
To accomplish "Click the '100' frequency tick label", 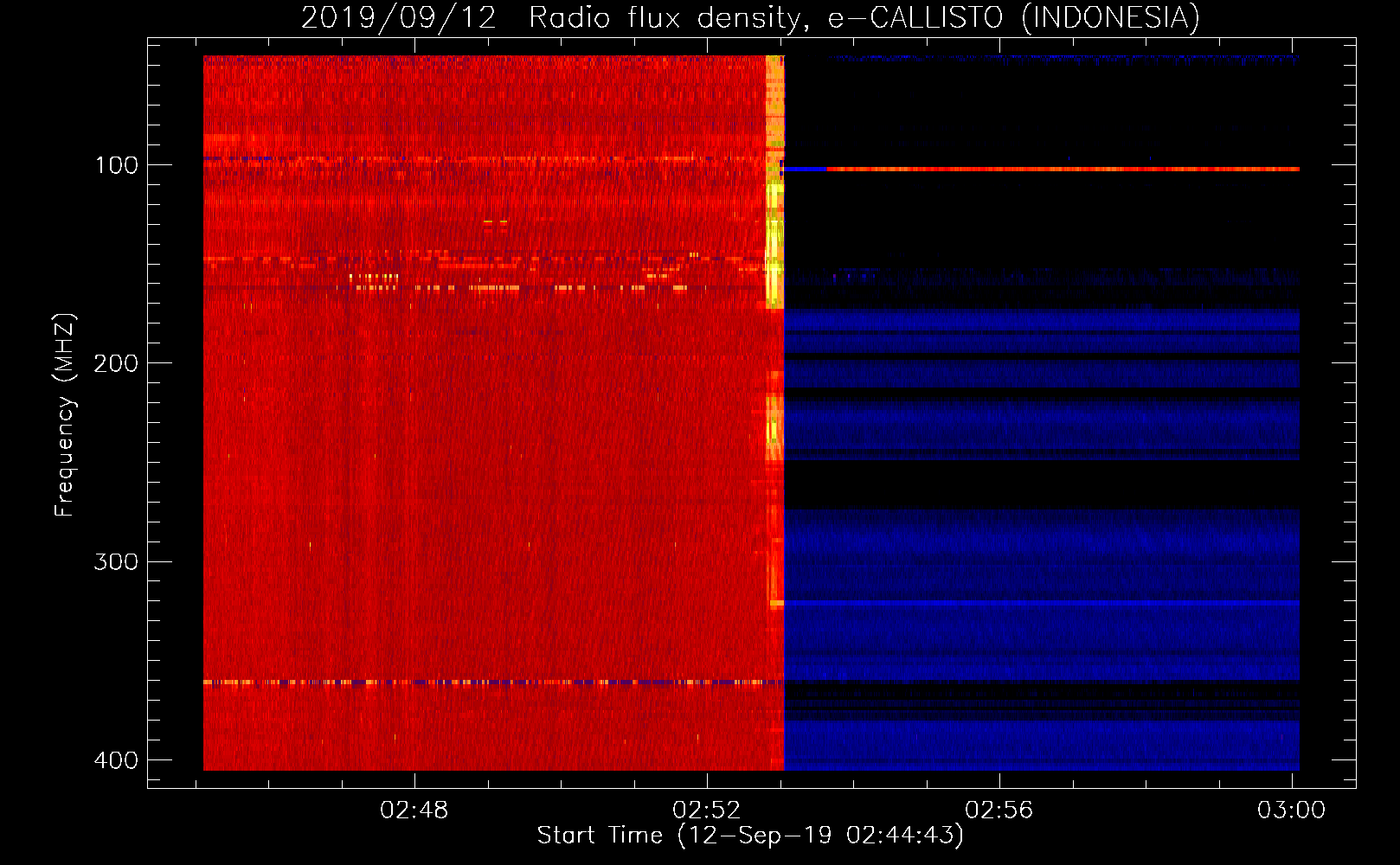I will coord(116,165).
